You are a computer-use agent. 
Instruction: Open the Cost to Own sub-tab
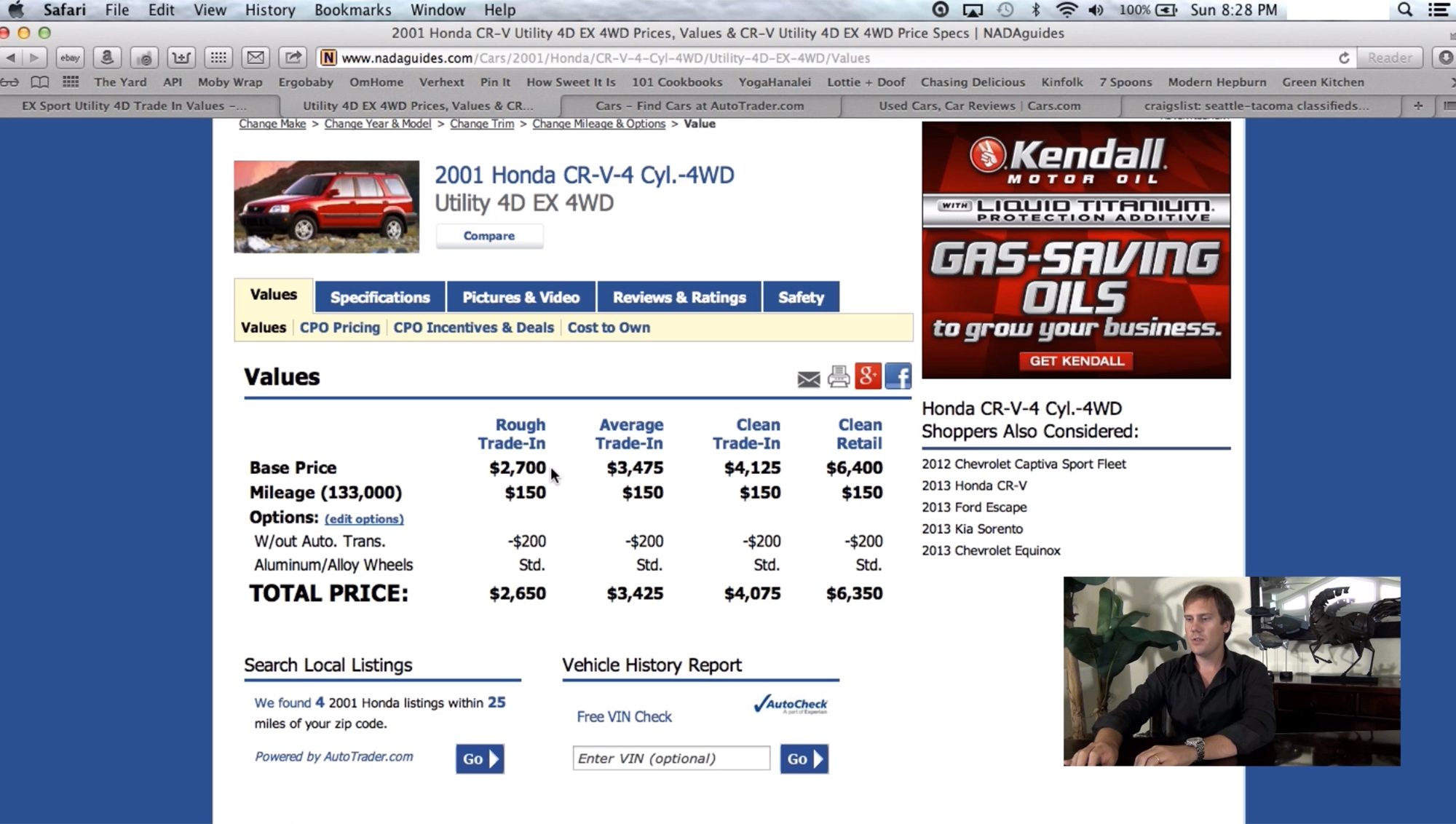tap(609, 328)
